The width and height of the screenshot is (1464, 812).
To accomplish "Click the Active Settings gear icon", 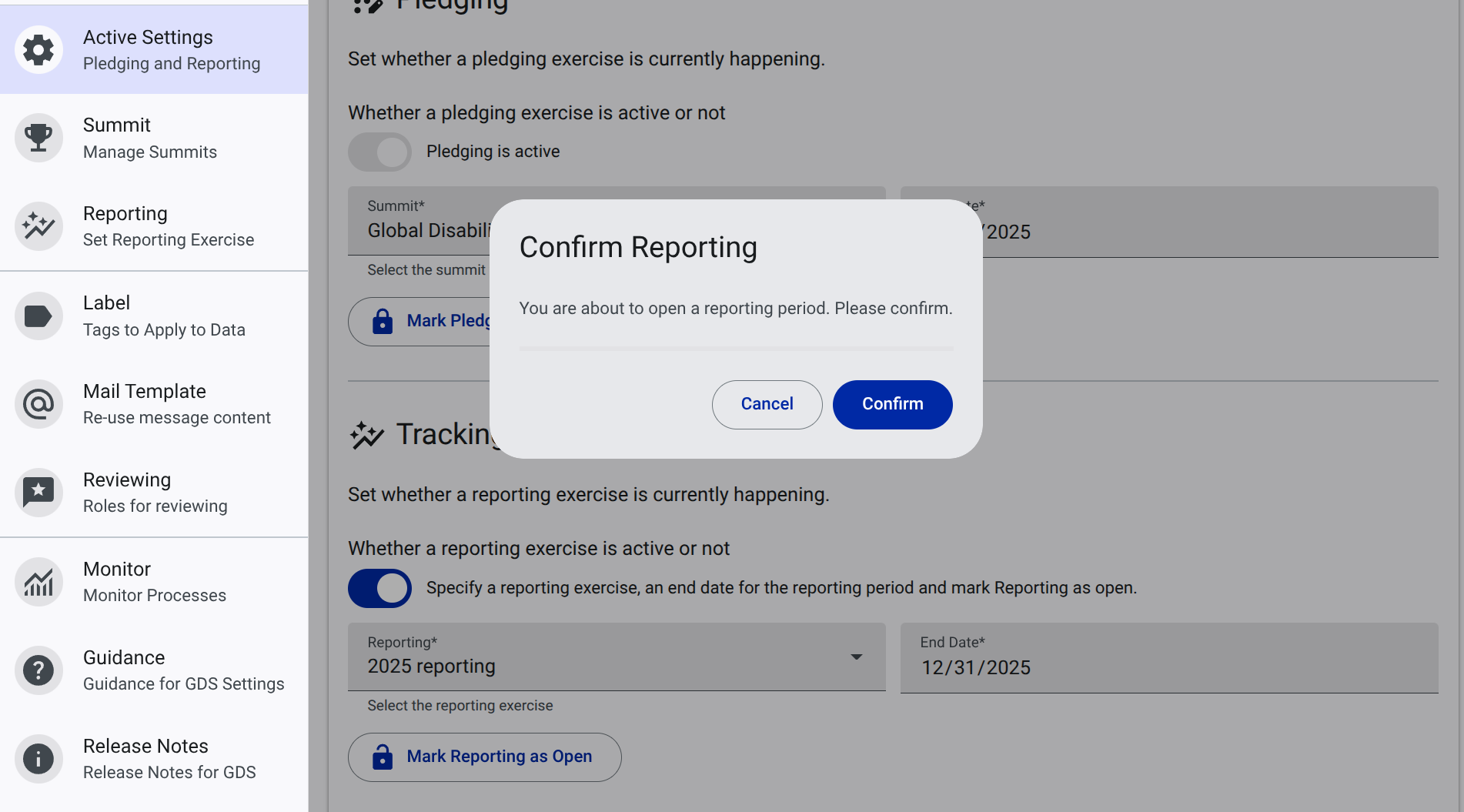I will 38,50.
